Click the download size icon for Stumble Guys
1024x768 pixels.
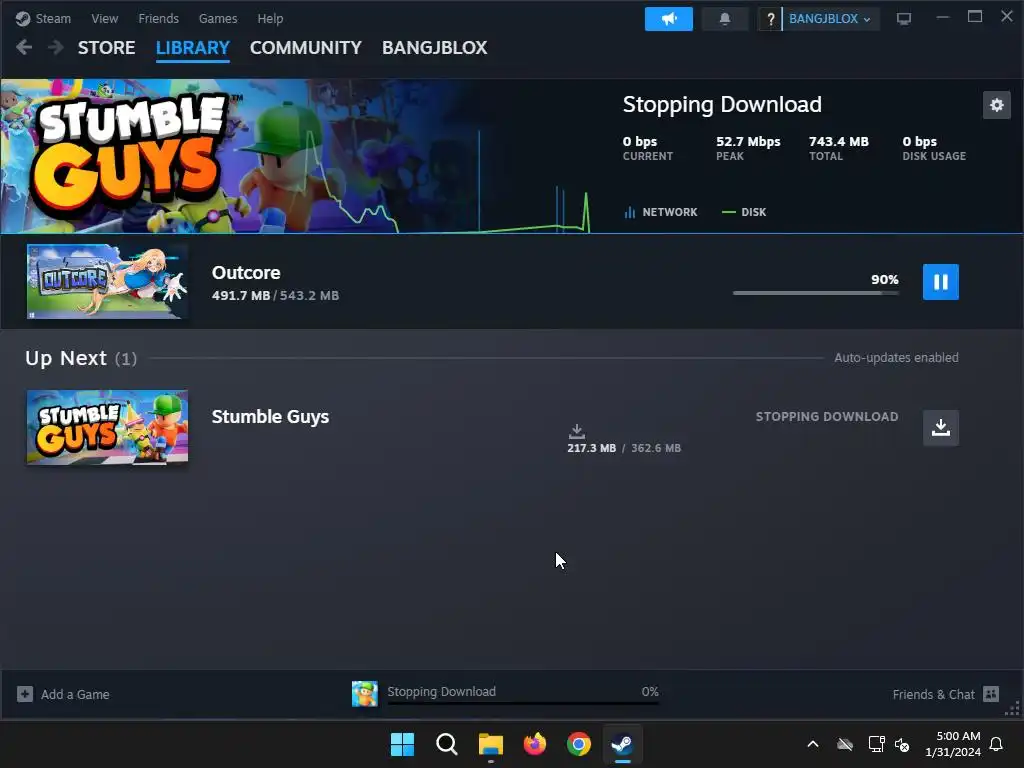(577, 431)
